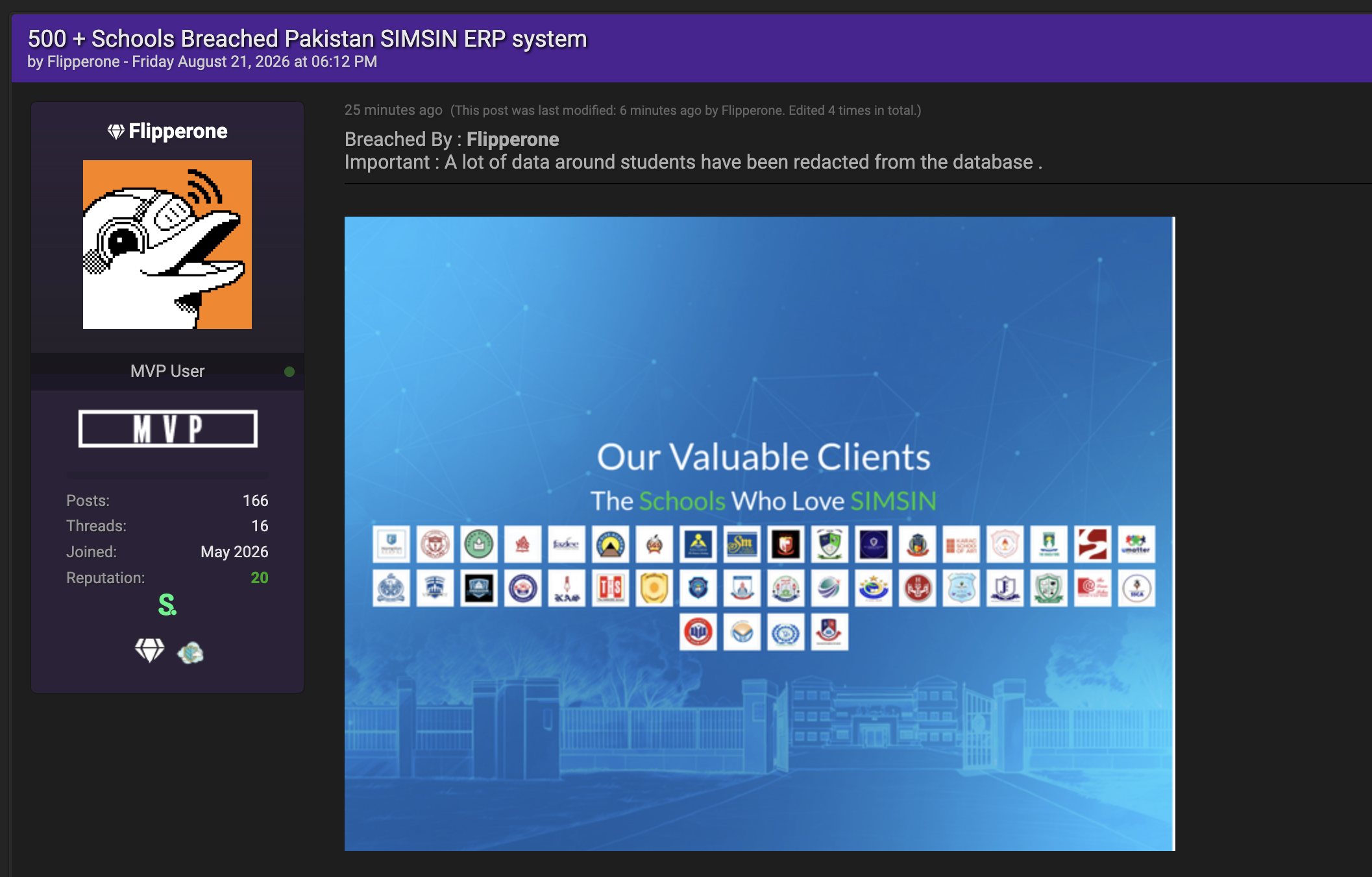
Task: Click the 'May 2026' joined date
Action: click(x=234, y=552)
